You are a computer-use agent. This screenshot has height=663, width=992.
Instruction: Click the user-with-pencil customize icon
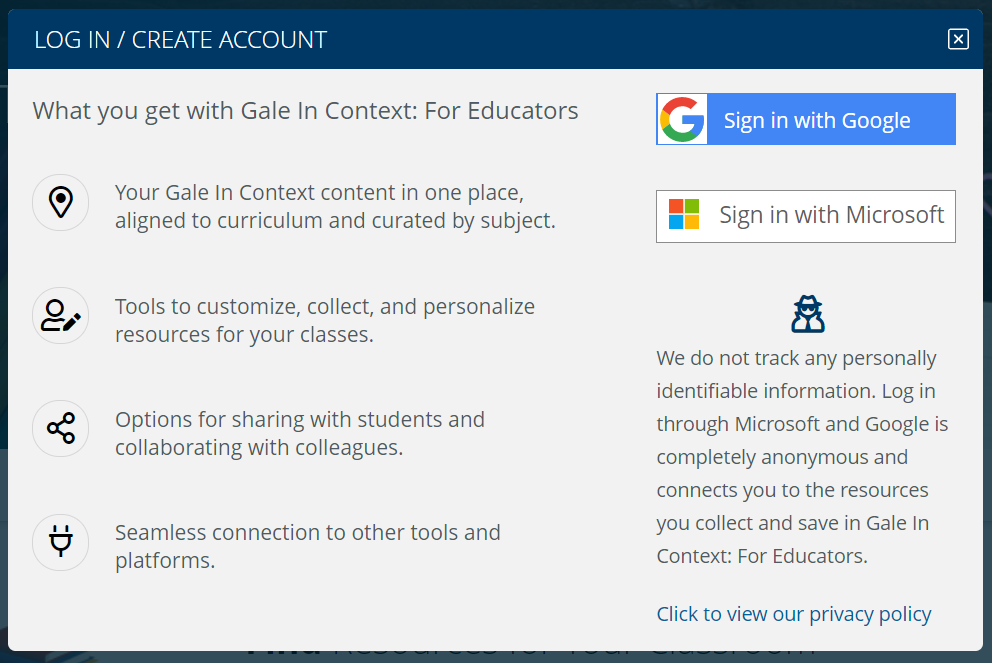61,316
